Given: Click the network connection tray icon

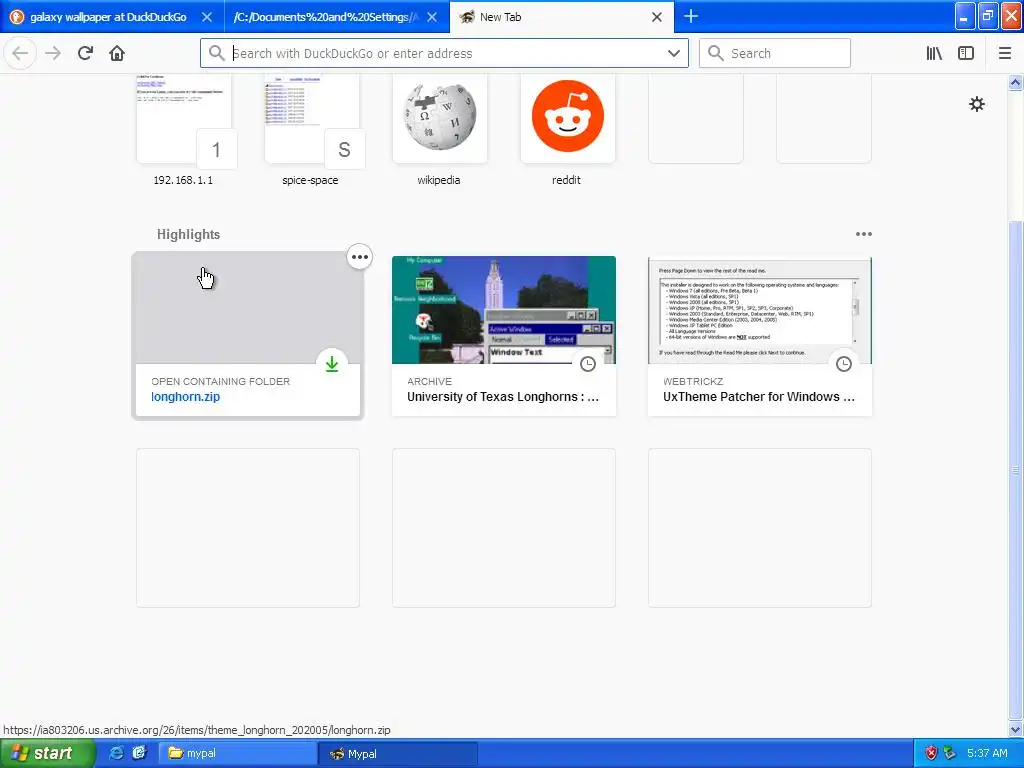Looking at the screenshot, I should (949, 754).
